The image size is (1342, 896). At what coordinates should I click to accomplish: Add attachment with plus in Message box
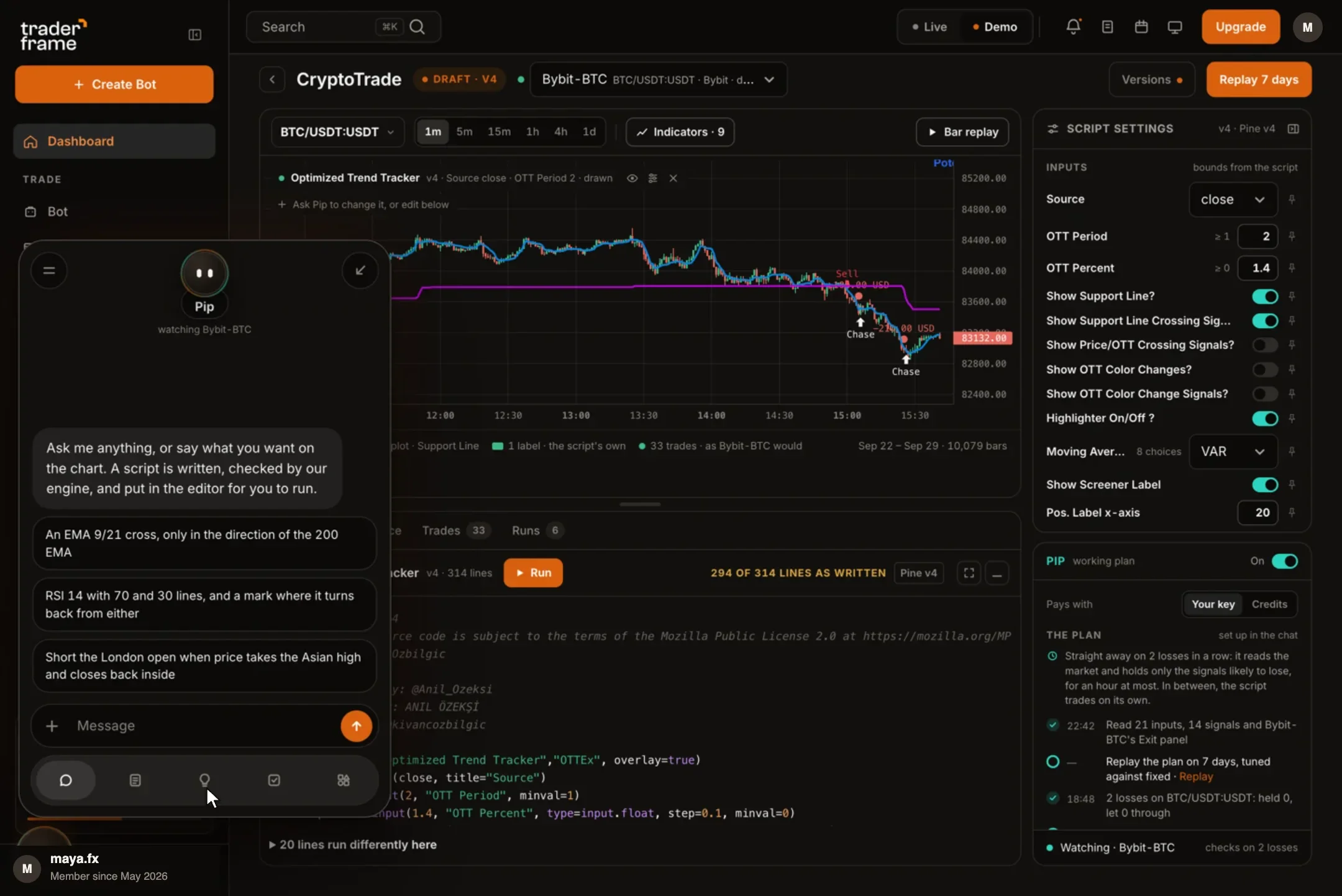(x=52, y=726)
